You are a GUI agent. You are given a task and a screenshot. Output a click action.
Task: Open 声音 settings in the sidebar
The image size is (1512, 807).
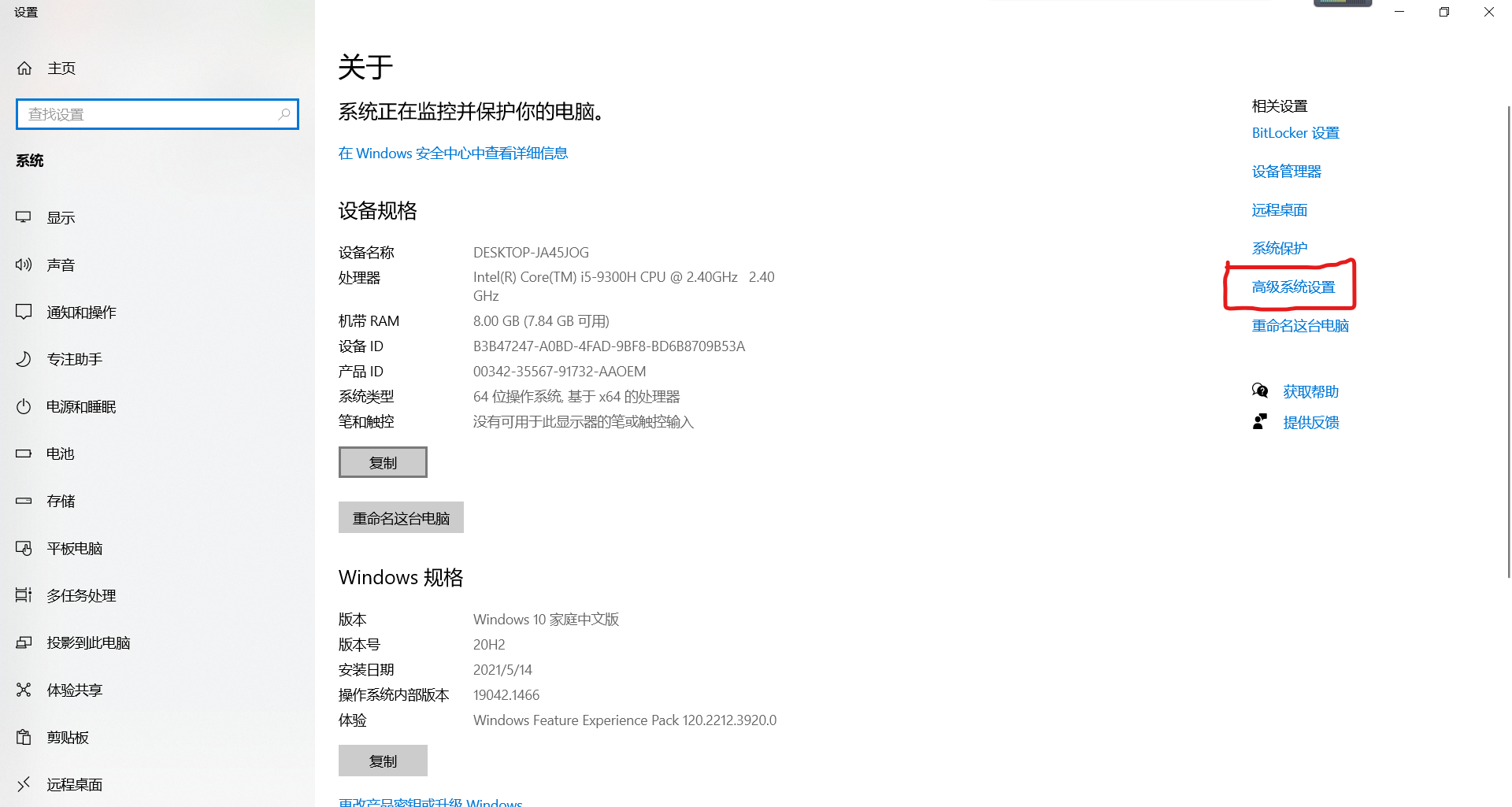click(x=61, y=265)
